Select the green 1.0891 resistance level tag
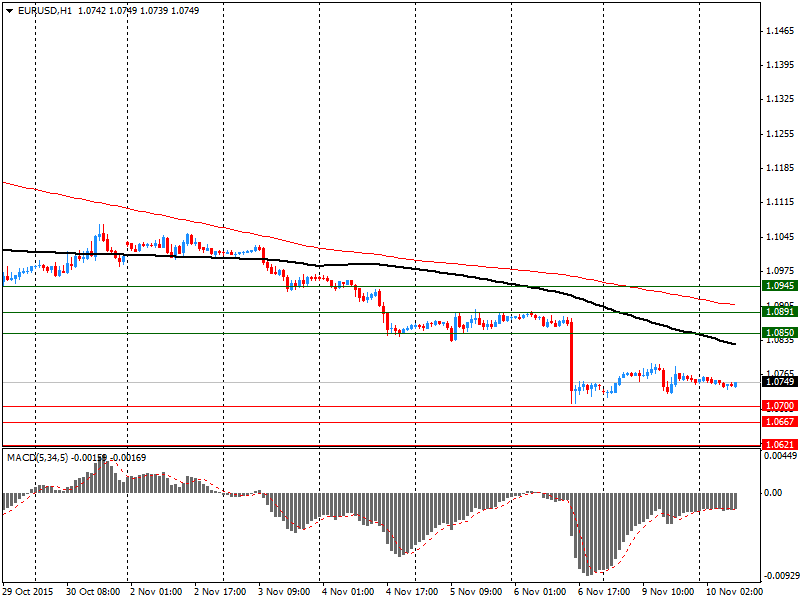Image resolution: width=800 pixels, height=600 pixels. point(780,312)
